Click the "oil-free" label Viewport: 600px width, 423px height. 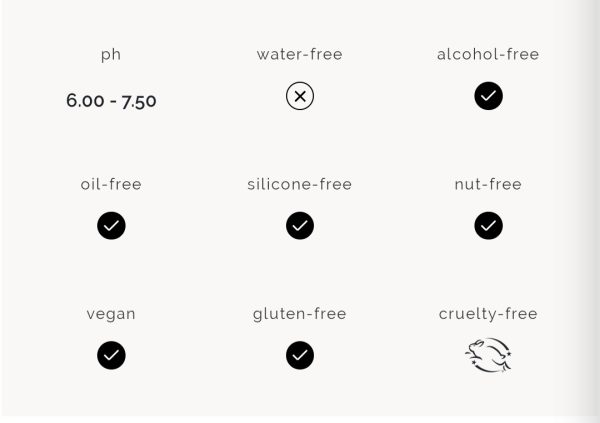click(x=111, y=184)
